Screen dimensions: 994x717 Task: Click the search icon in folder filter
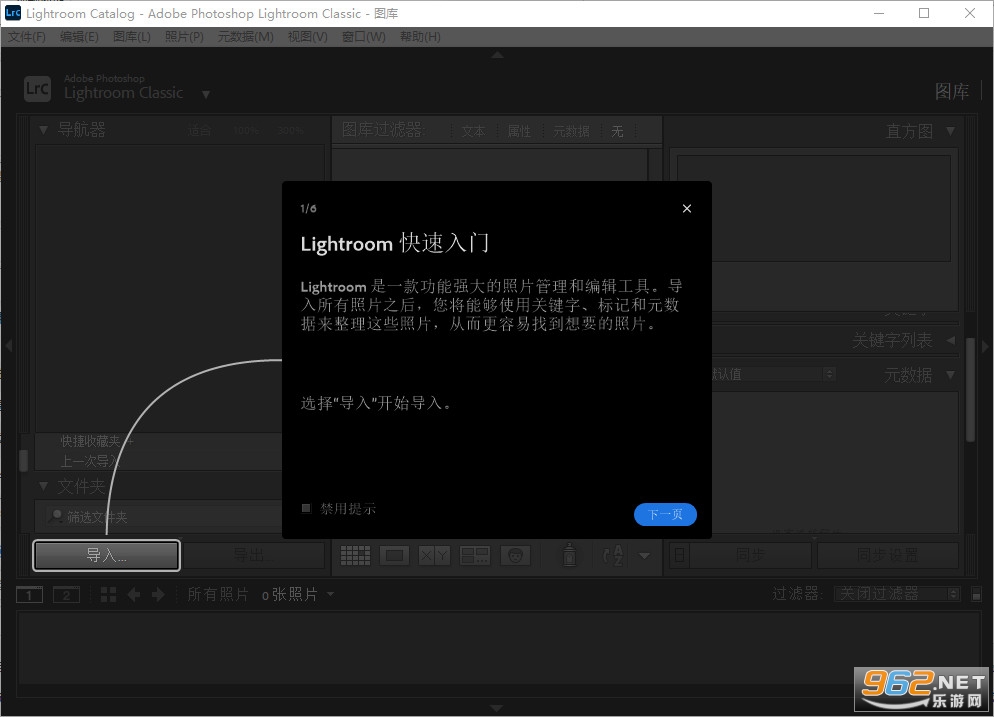pos(56,516)
